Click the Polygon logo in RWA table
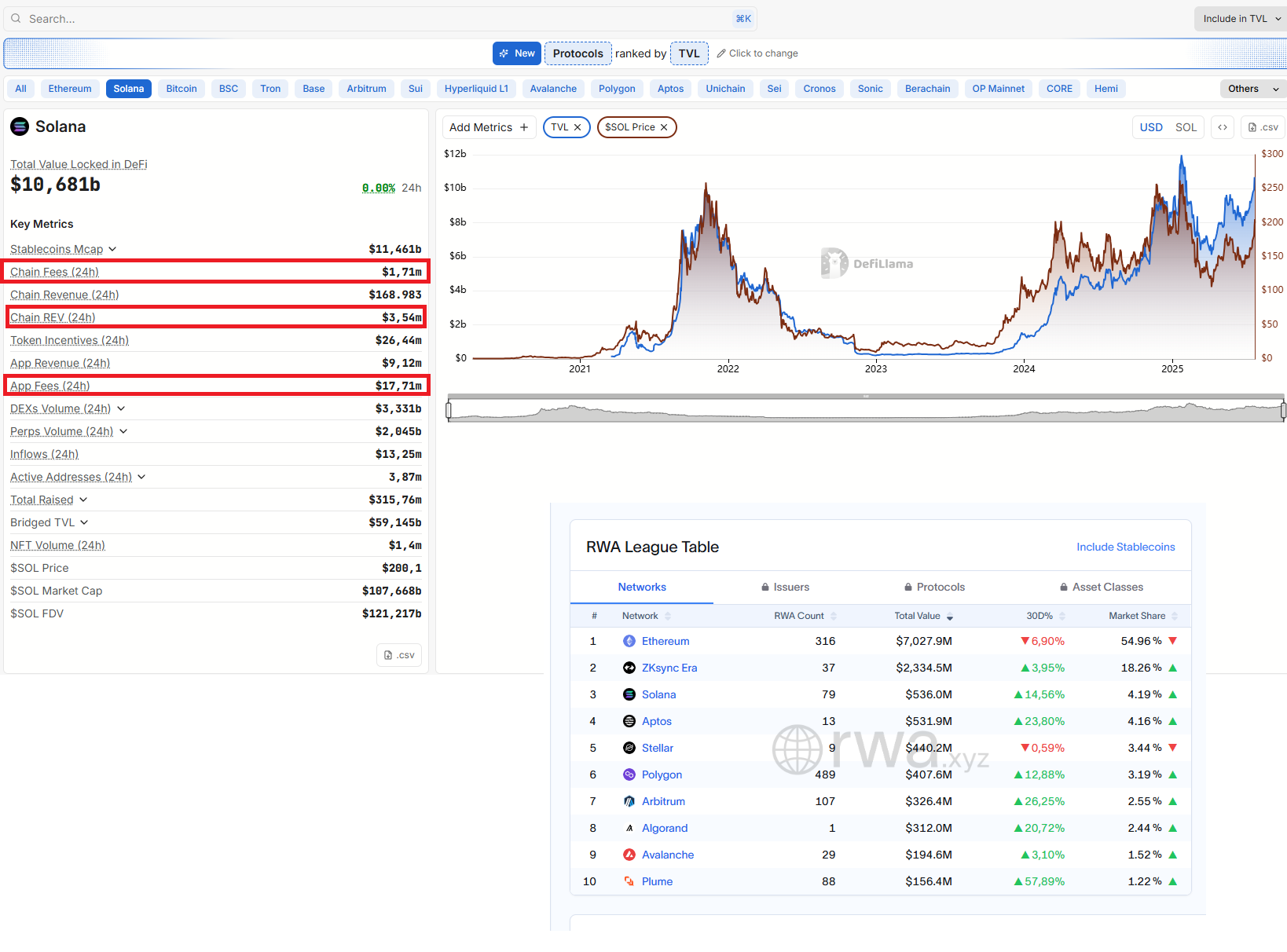 pos(629,774)
